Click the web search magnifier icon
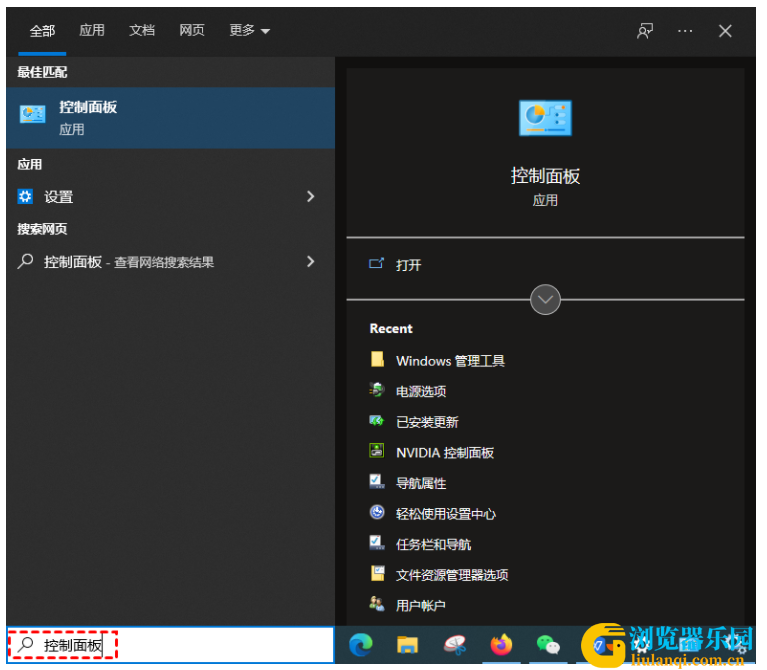 click(25, 262)
